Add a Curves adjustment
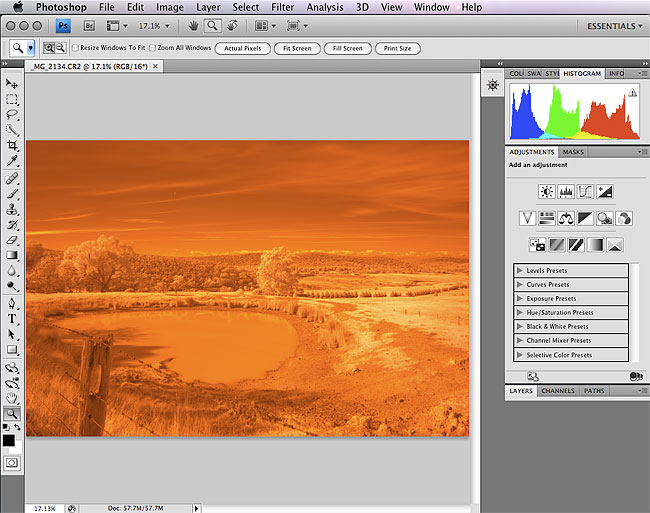This screenshot has width=650, height=513. (585, 191)
